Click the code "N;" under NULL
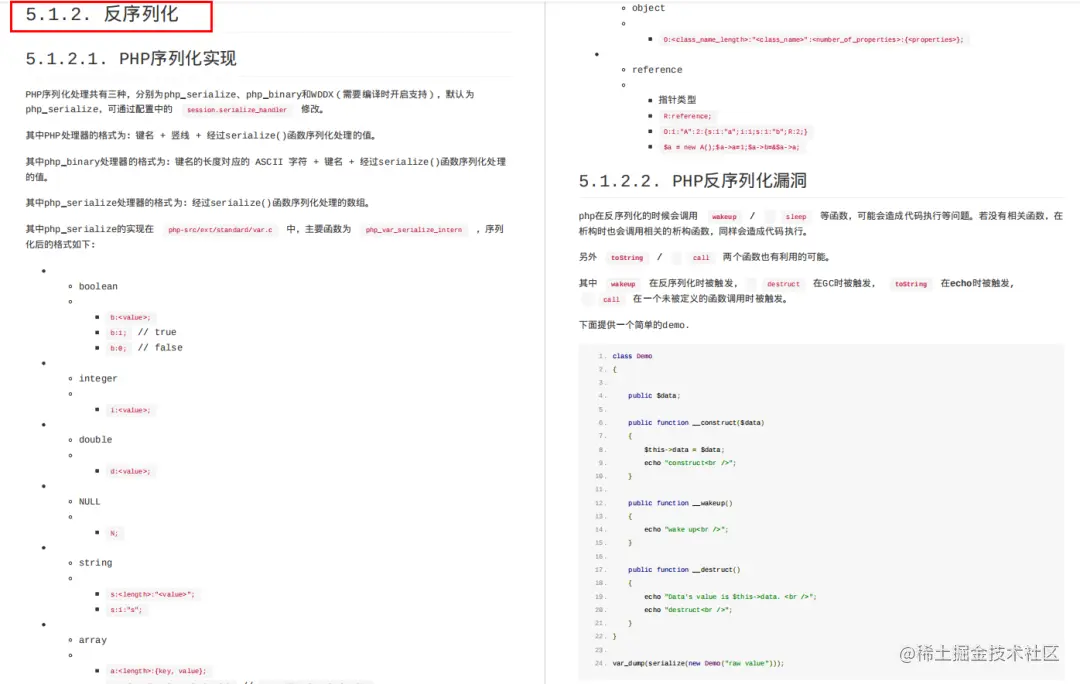1080x684 pixels. point(114,532)
